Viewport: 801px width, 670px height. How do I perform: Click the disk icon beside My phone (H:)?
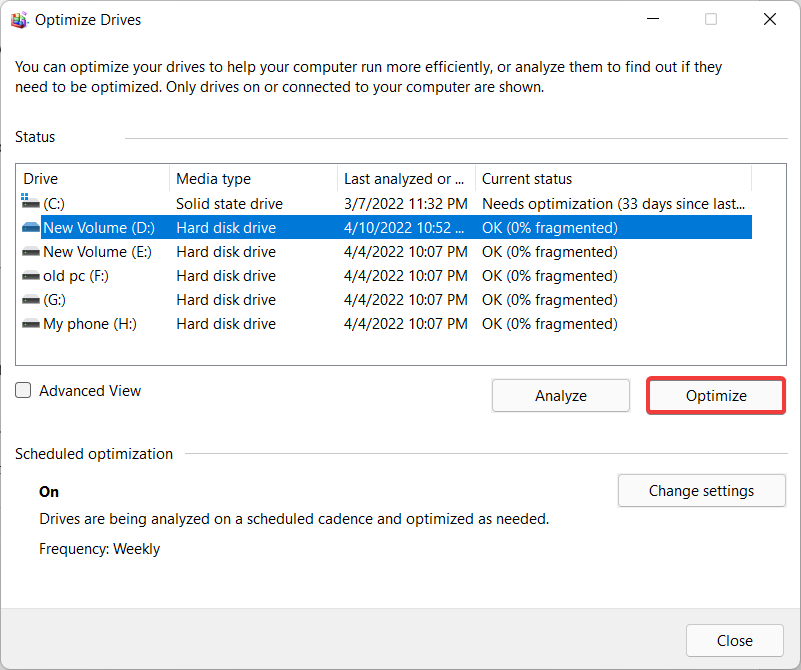31,323
